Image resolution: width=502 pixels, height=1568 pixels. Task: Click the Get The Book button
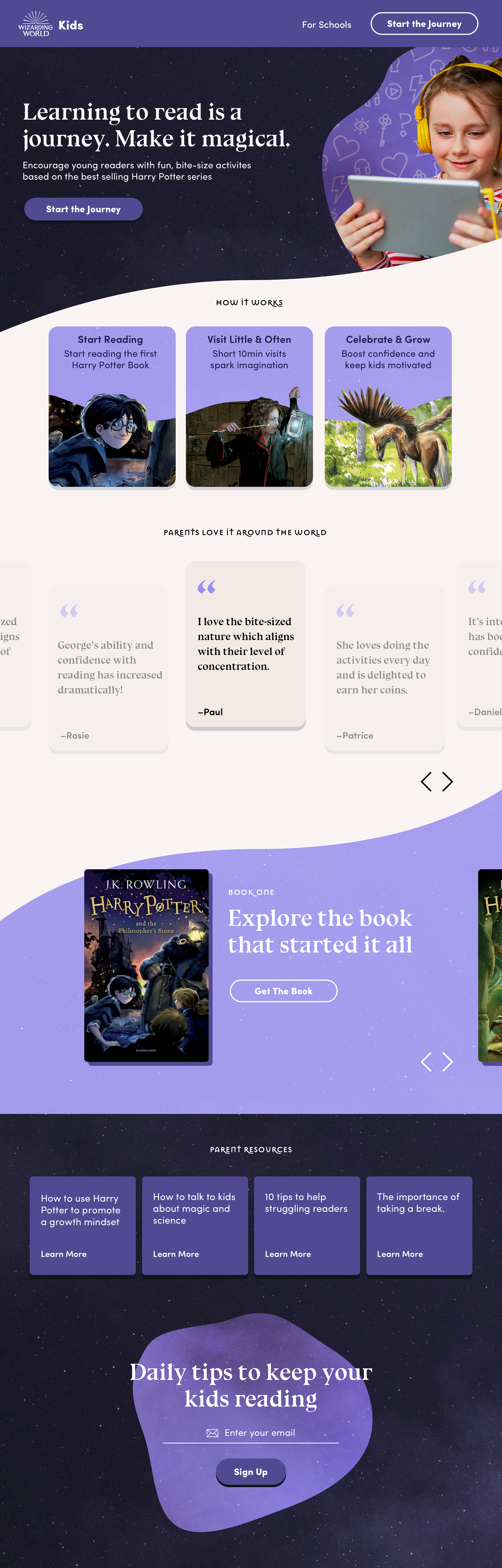tap(284, 990)
